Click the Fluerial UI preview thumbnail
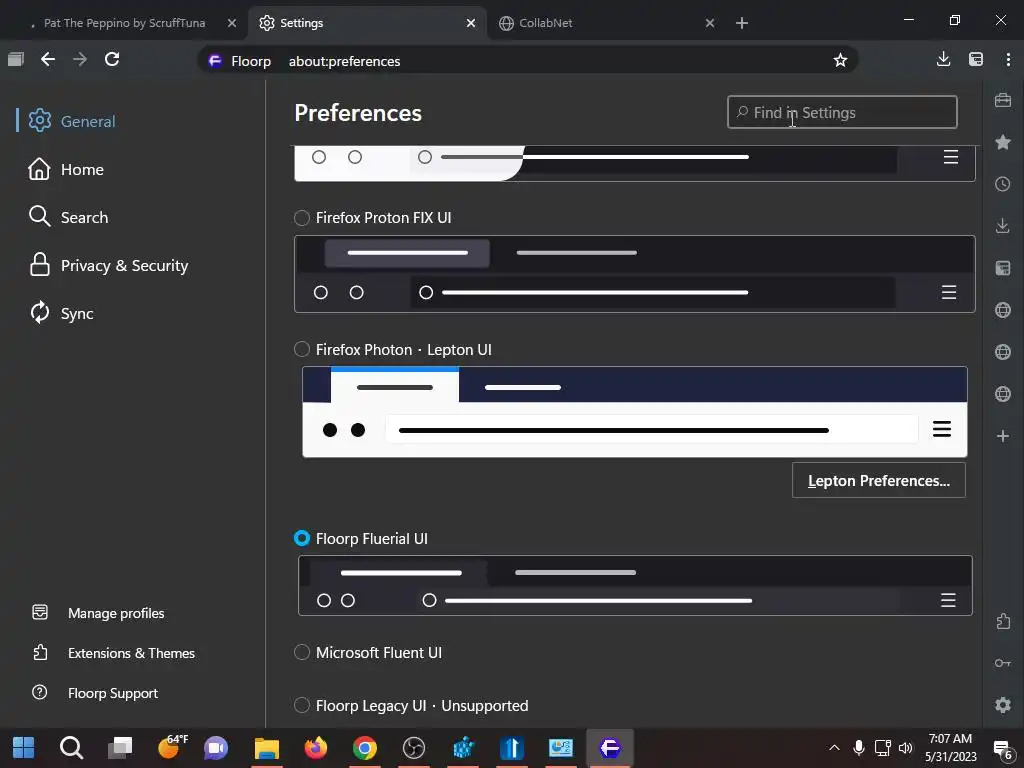Viewport: 1024px width, 768px height. tap(635, 586)
